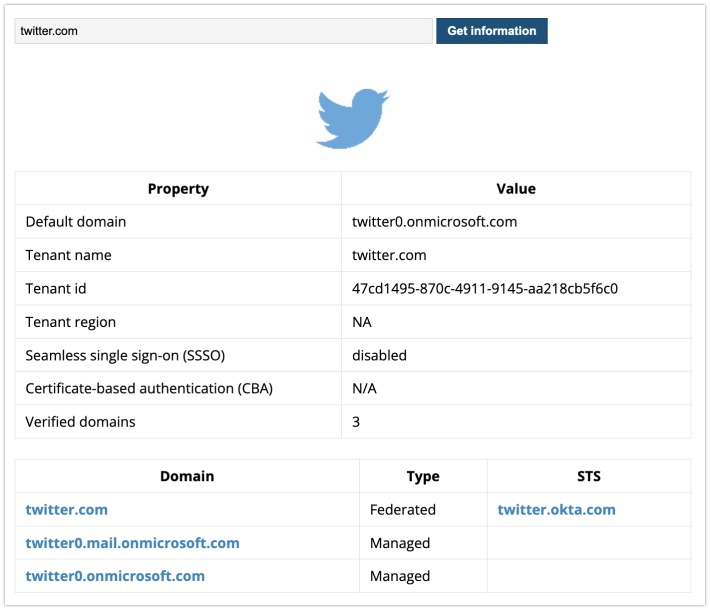Focus the domain input field containing twitter.com

(223, 31)
